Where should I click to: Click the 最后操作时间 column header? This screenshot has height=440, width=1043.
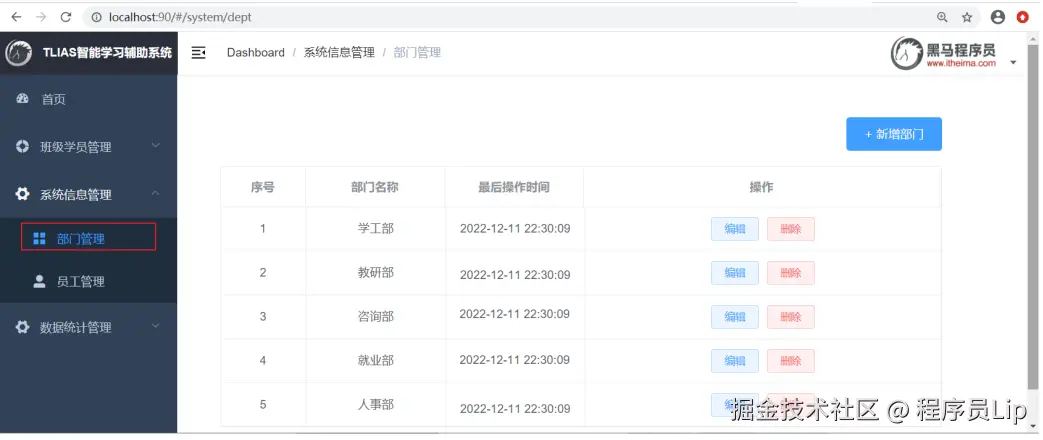point(514,187)
